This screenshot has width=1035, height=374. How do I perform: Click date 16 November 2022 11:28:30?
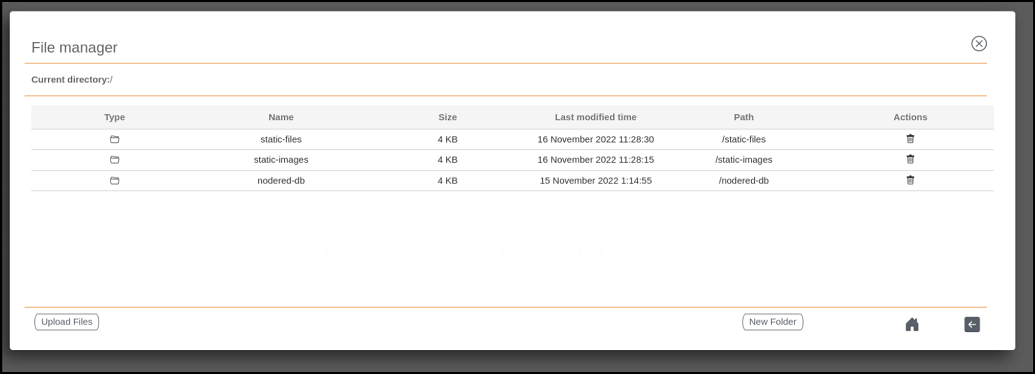pyautogui.click(x=595, y=139)
